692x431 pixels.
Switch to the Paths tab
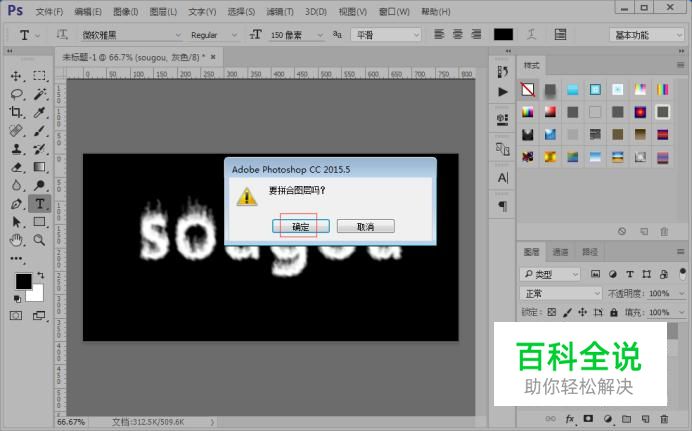tap(590, 252)
